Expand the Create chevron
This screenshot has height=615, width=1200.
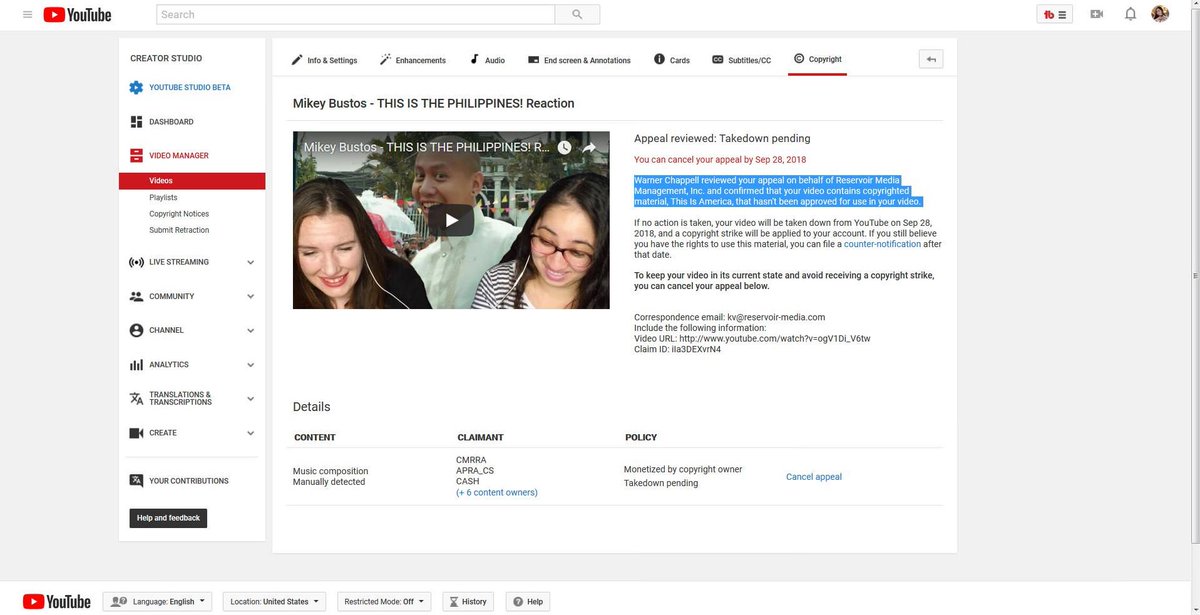(250, 433)
